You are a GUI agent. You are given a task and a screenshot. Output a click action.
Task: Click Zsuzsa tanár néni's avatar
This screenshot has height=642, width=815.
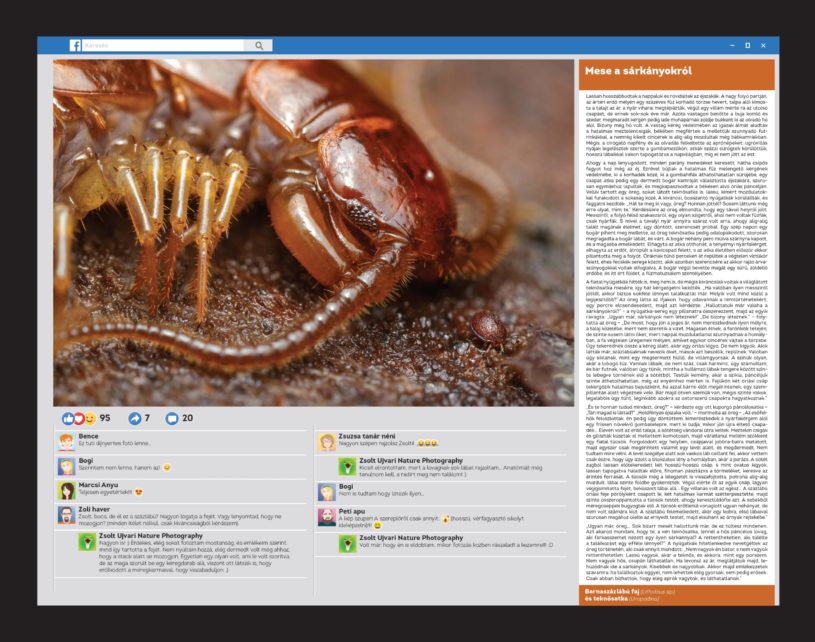coord(326,441)
